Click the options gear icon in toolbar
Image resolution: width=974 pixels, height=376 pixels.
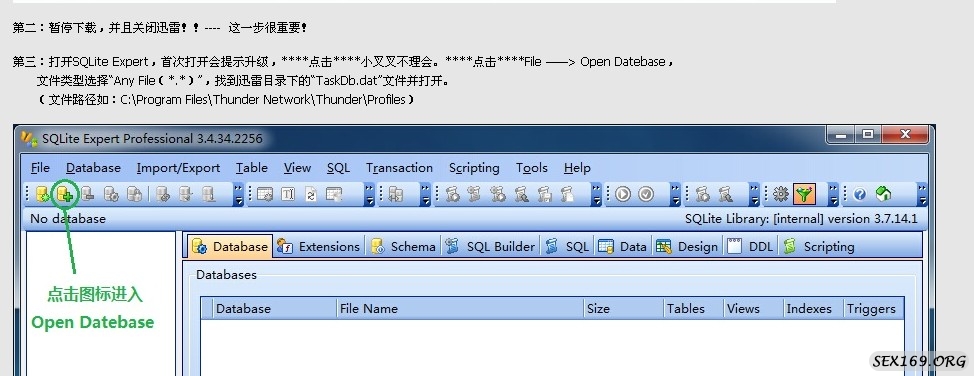[x=781, y=195]
